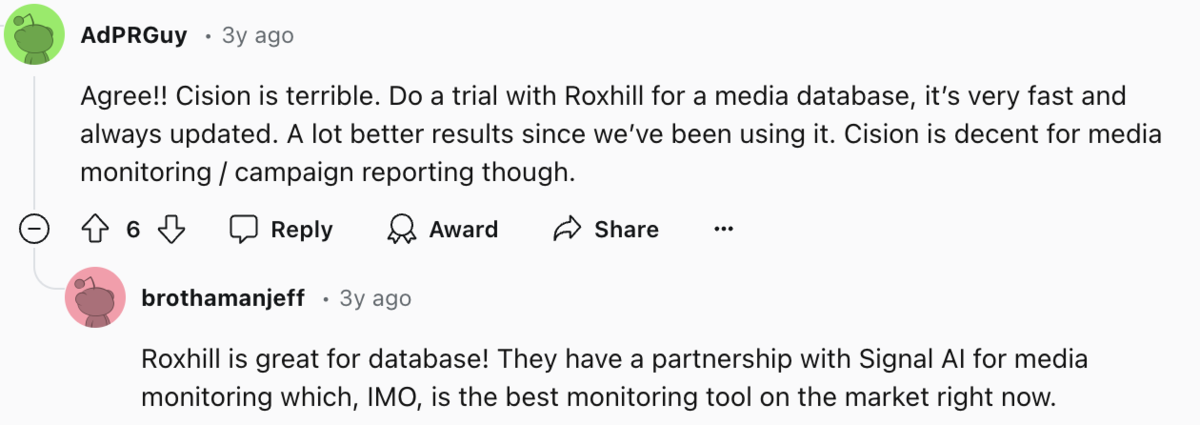Click the Reply text label
This screenshot has height=425, width=1200.
point(302,229)
